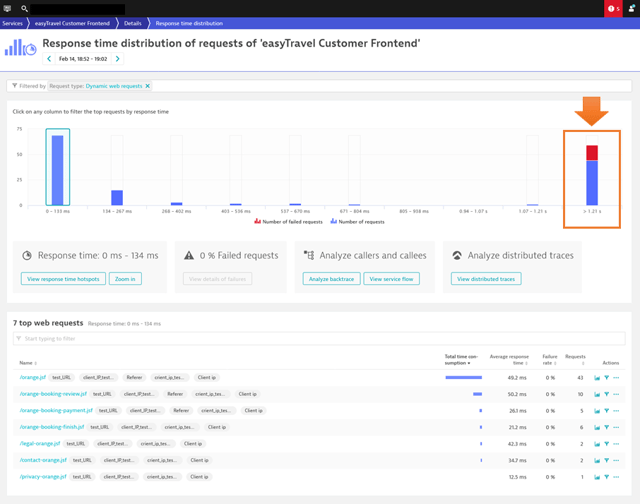Open the dashboard monitor icon at top-left
Viewport: 640px width, 504px height.
coord(7,9)
